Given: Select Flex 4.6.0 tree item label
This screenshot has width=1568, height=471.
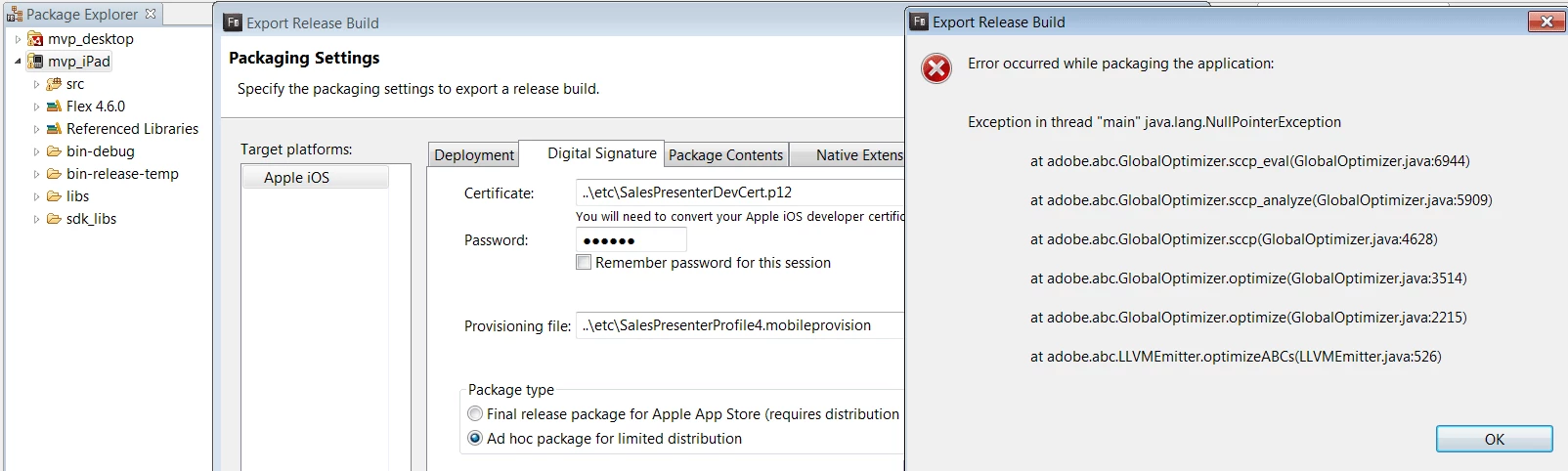Looking at the screenshot, I should pyautogui.click(x=96, y=107).
